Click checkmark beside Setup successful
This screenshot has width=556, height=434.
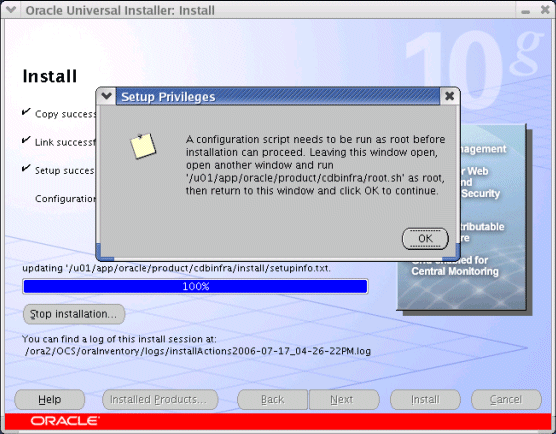(x=26, y=168)
